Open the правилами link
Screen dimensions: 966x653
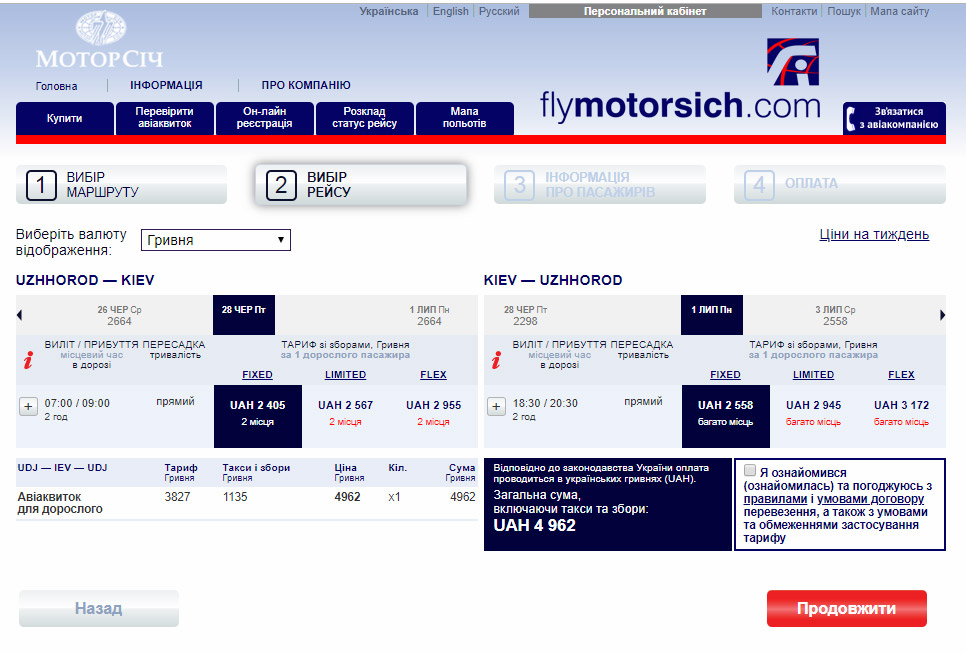coord(775,499)
